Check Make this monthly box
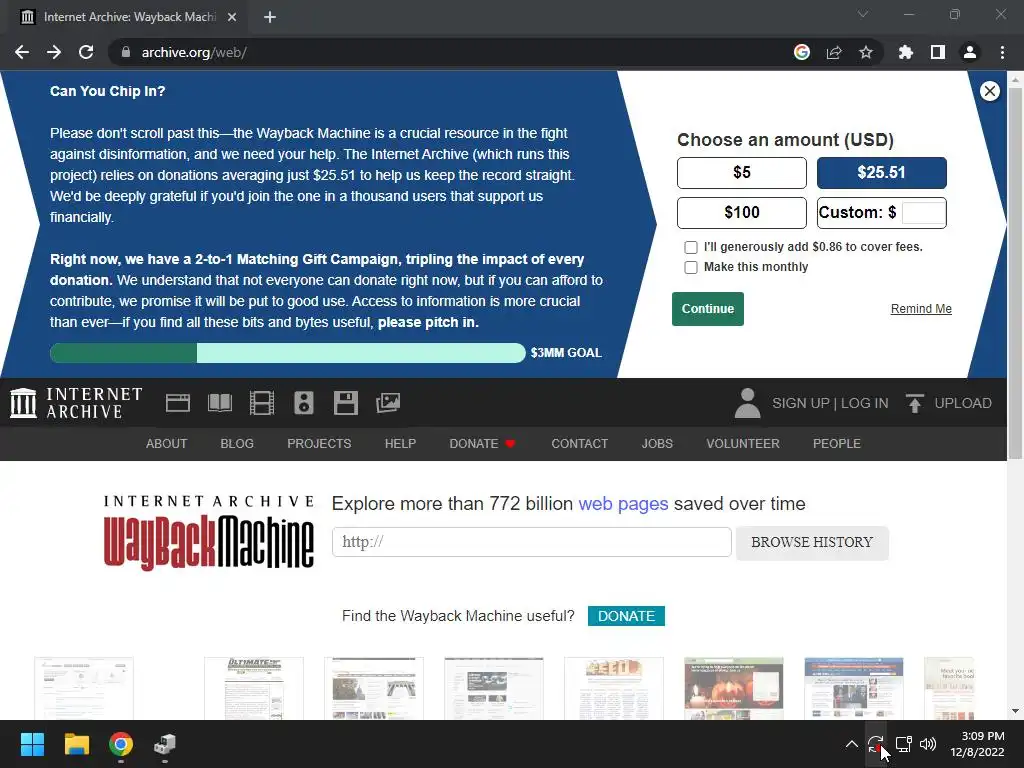Image resolution: width=1024 pixels, height=768 pixels. pos(691,267)
